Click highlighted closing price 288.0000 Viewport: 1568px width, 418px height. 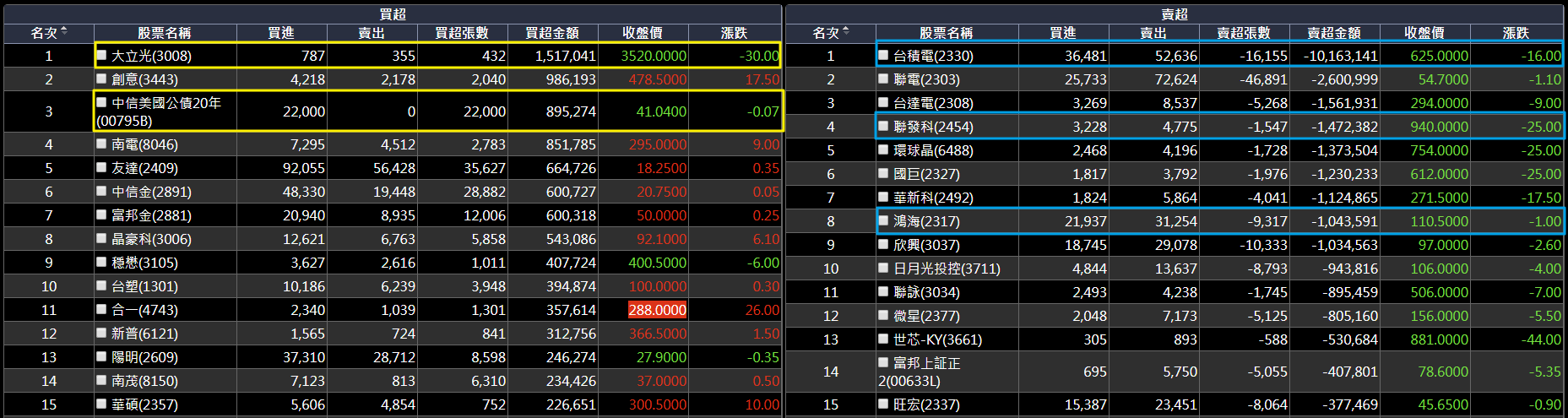click(x=658, y=310)
